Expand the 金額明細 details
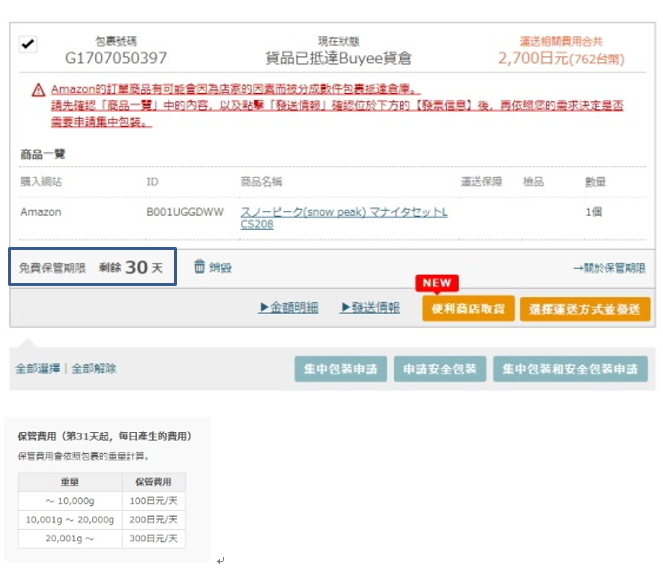This screenshot has width=663, height=572. pos(288,308)
